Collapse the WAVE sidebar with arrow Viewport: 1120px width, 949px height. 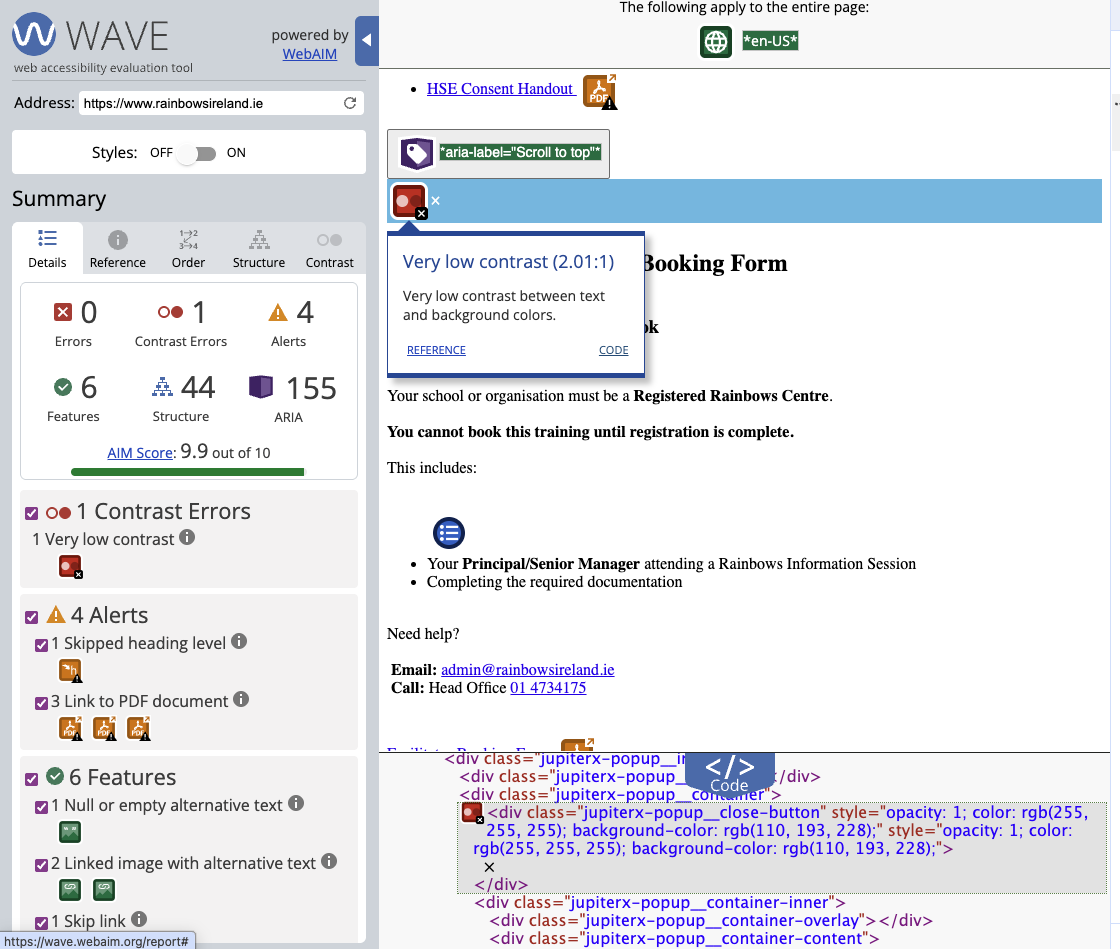366,41
